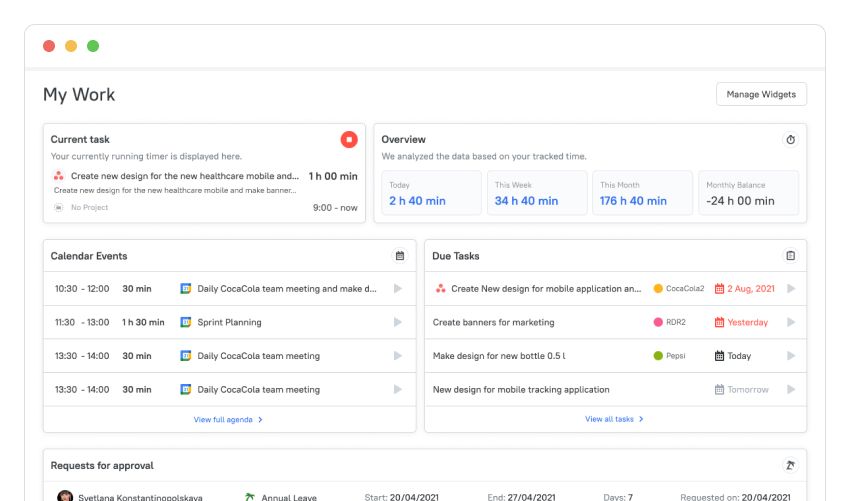Open the View full agenda link
850x501 pixels.
228,419
